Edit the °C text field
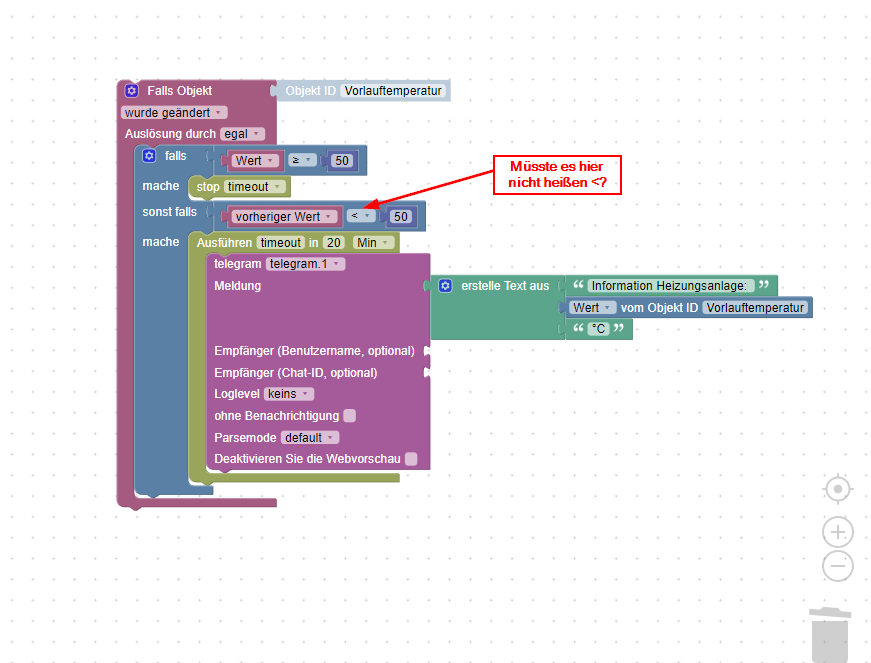This screenshot has width=871, height=663. [599, 329]
